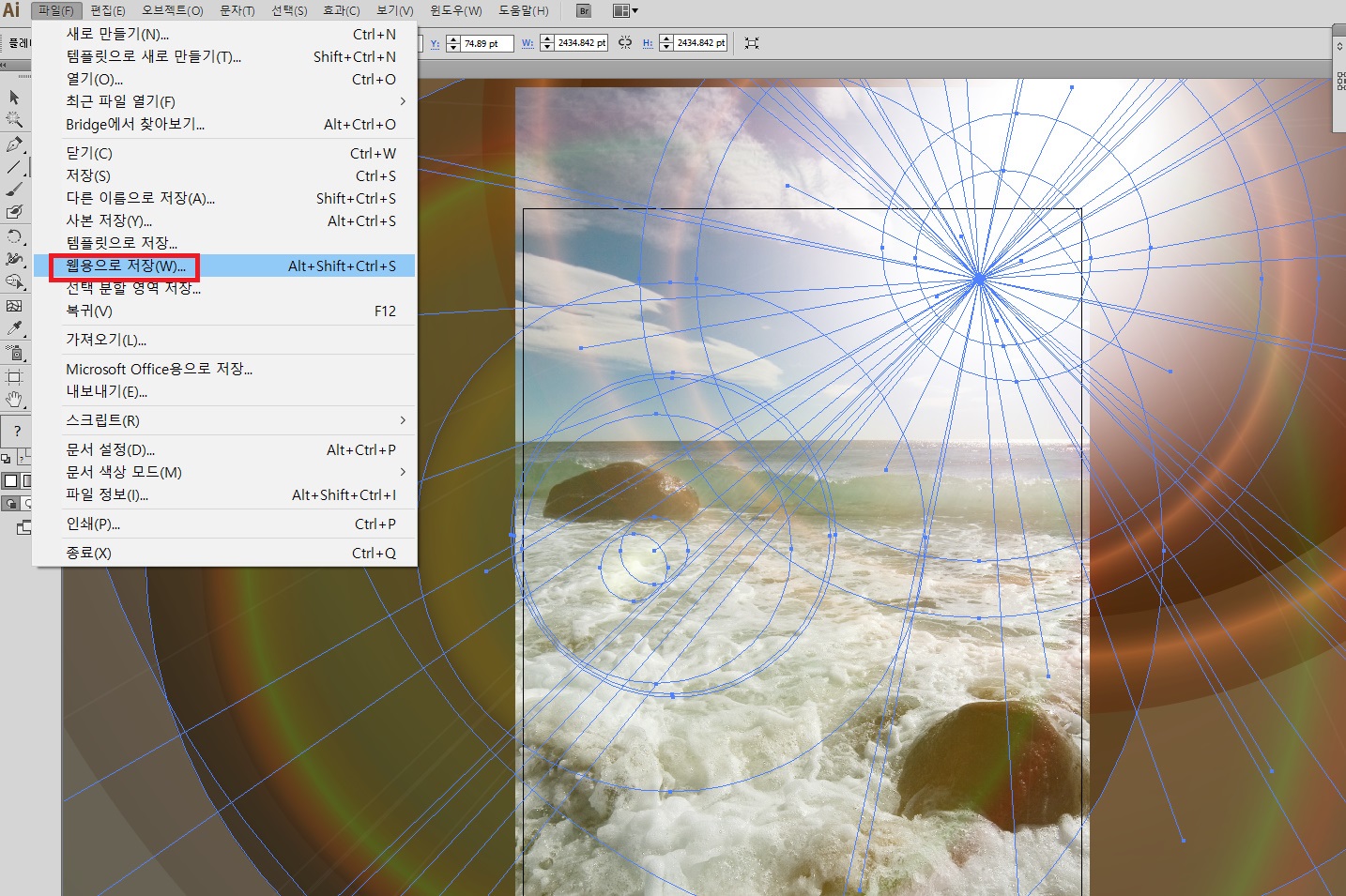
Task: Click 다른 이름으로 저장 menu entry
Action: coord(140,199)
